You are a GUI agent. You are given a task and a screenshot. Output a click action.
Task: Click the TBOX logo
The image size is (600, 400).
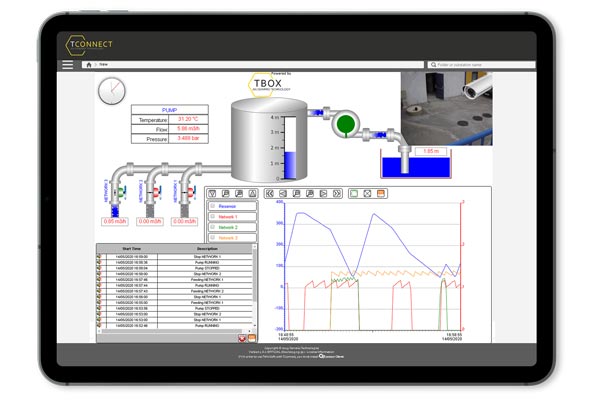click(x=269, y=84)
